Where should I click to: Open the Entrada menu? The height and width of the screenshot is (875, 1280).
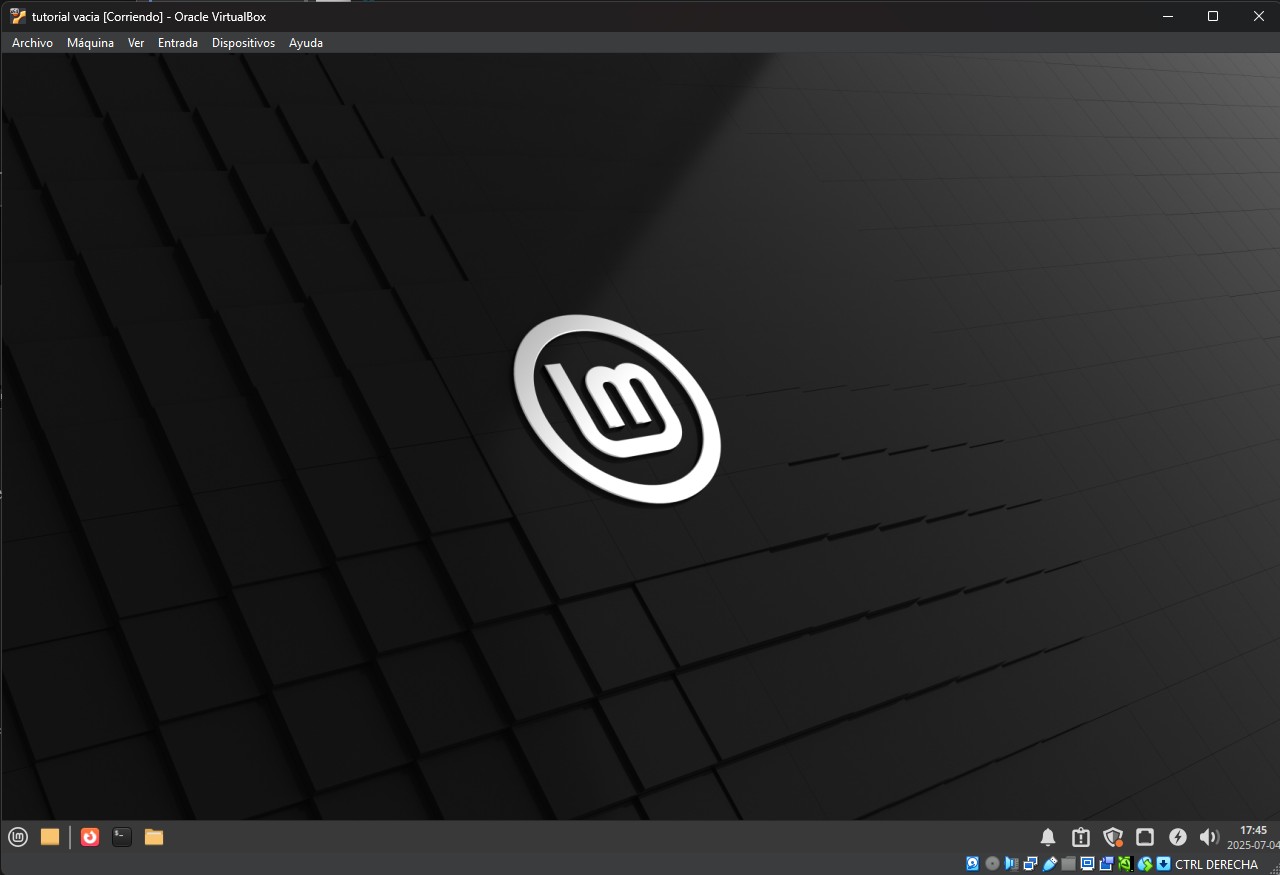178,43
